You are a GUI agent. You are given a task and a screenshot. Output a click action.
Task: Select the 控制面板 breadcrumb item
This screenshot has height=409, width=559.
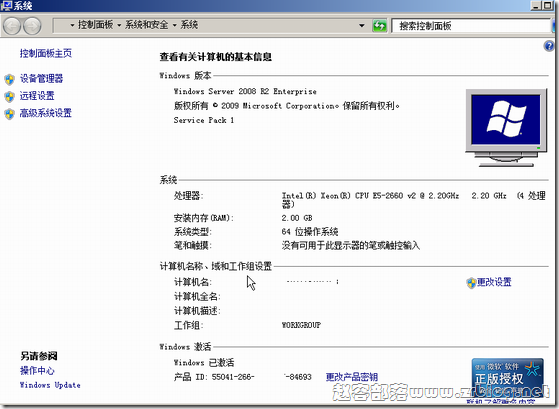click(96, 25)
